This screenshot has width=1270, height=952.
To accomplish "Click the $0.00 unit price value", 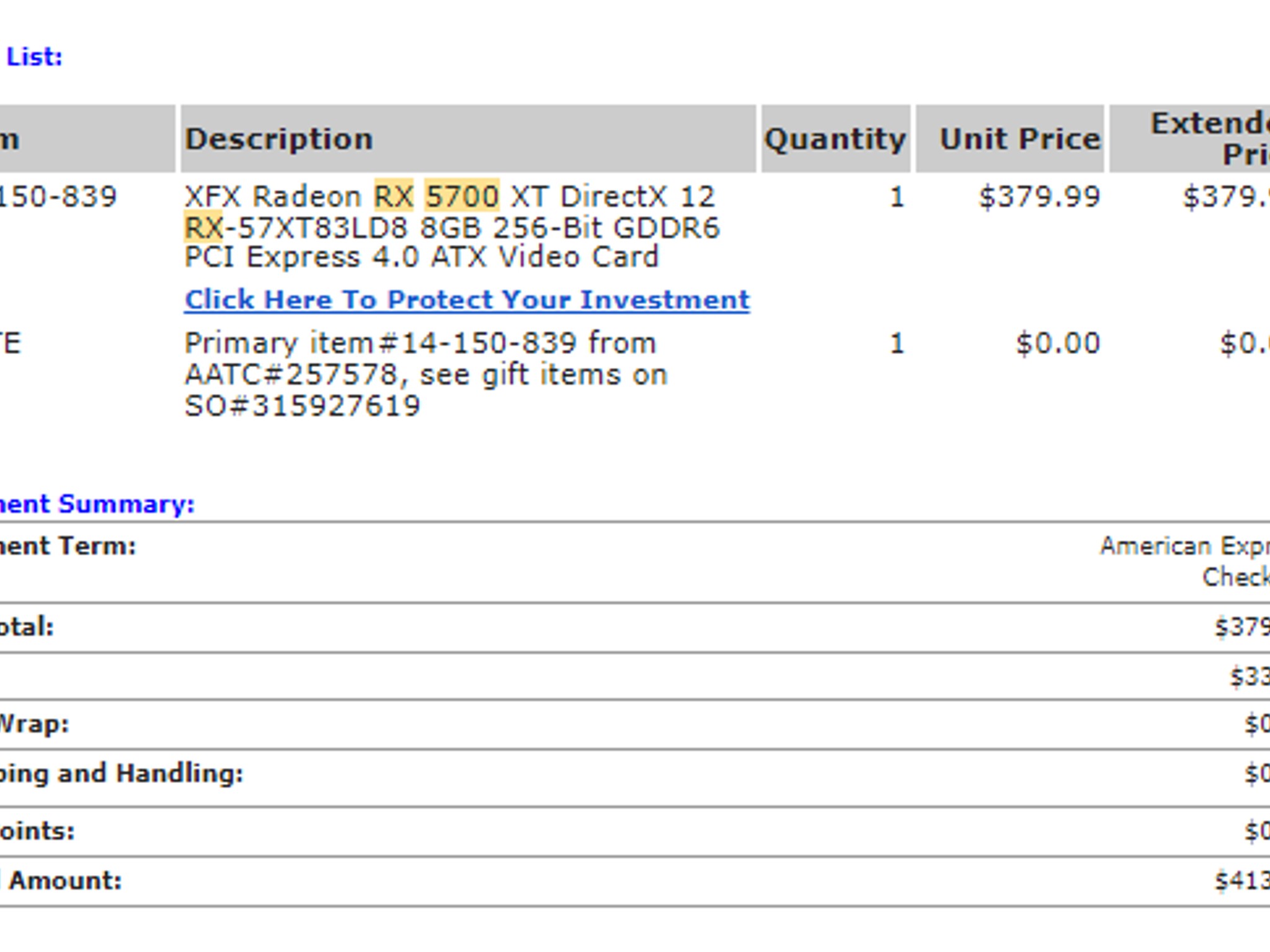I will (x=1058, y=343).
